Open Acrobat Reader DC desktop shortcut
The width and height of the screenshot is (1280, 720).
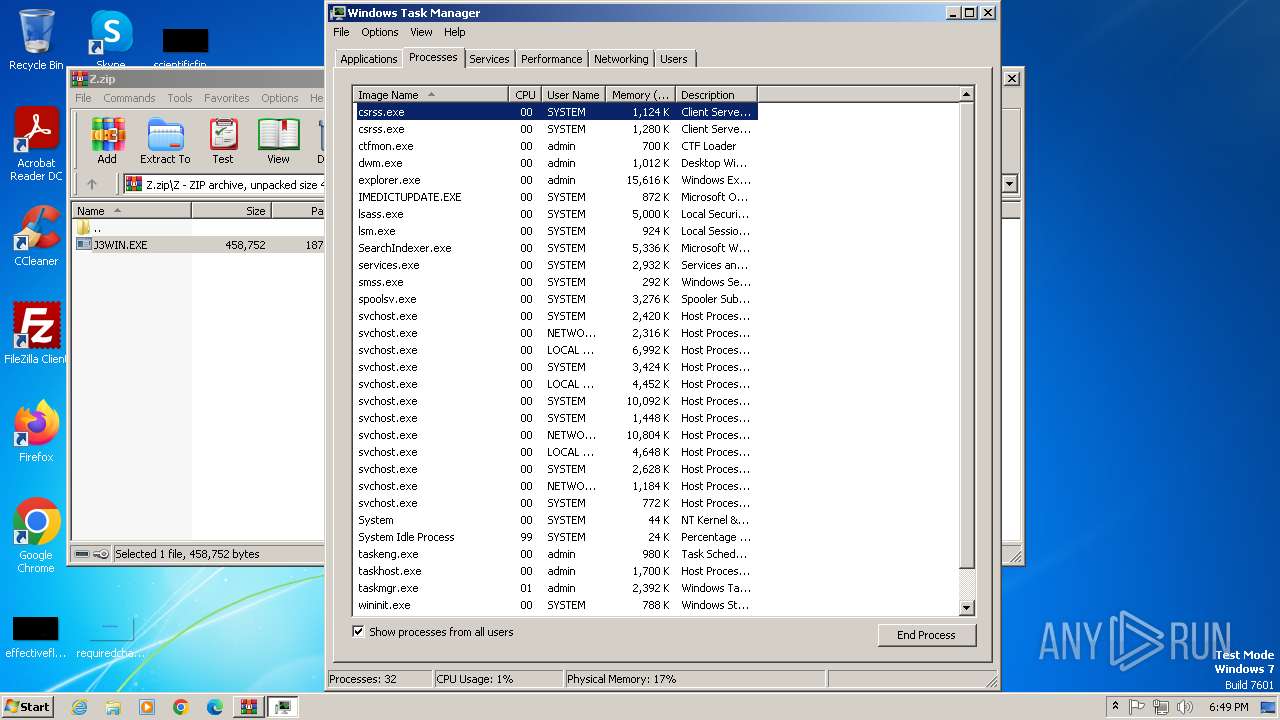tap(36, 144)
